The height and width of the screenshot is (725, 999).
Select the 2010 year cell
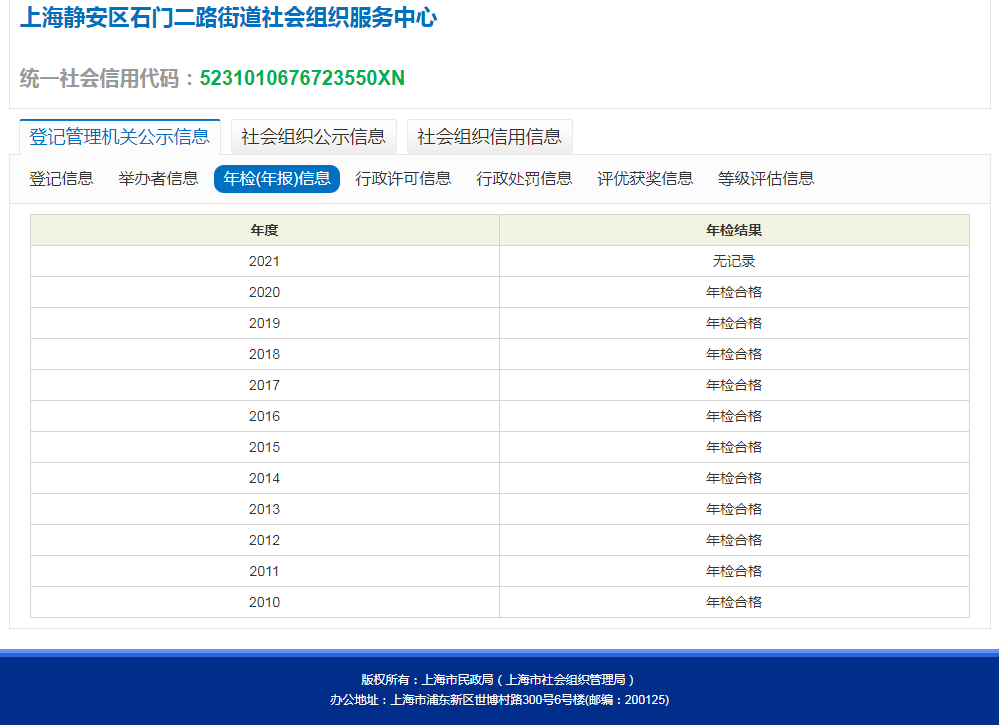coord(264,602)
